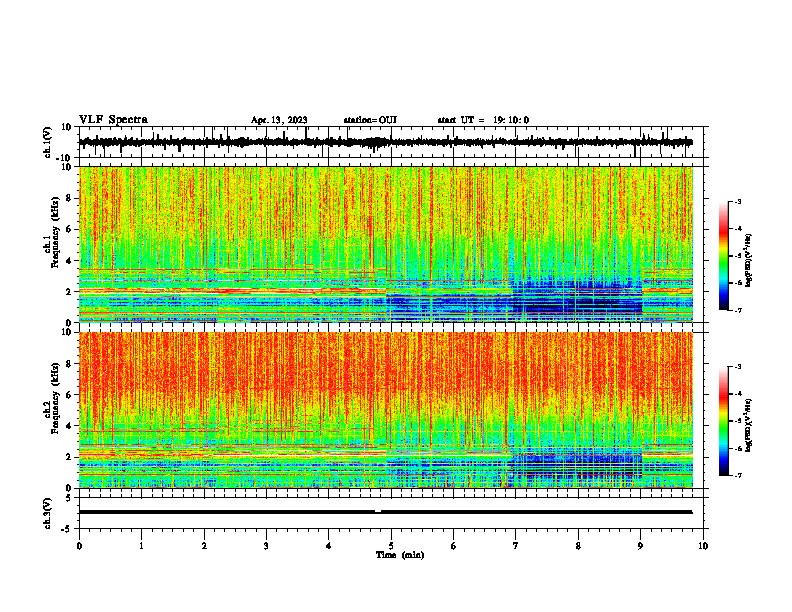Image resolution: width=792 pixels, height=612 pixels.
Task: Click the "-3" tick on ch.1 colorbar
Action: click(x=737, y=201)
